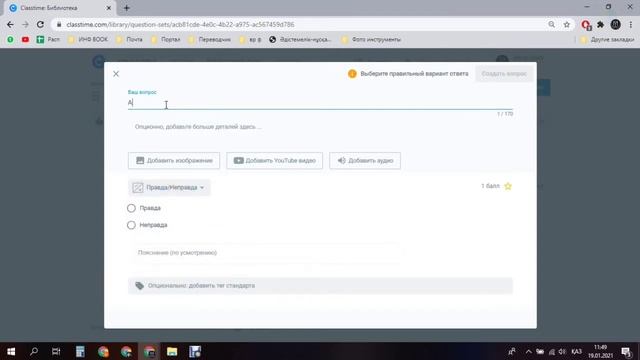Click the browser address bar URL
Viewport: 640px width, 360px height.
coord(180,24)
